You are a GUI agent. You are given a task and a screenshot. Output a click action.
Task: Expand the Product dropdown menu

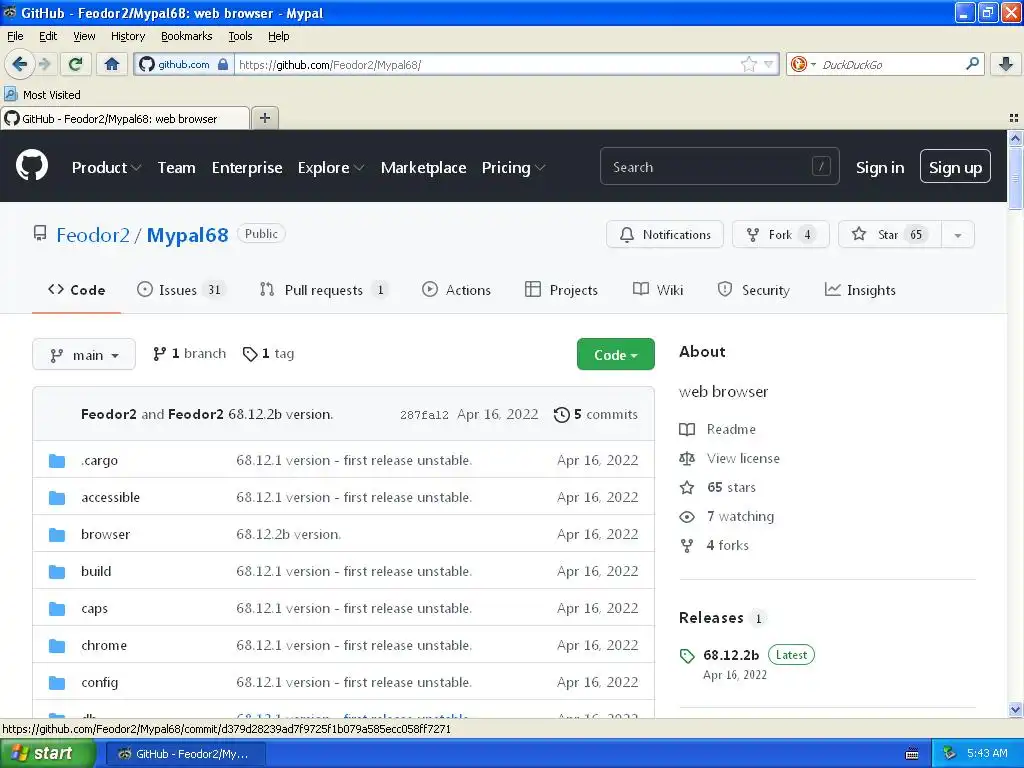click(106, 167)
